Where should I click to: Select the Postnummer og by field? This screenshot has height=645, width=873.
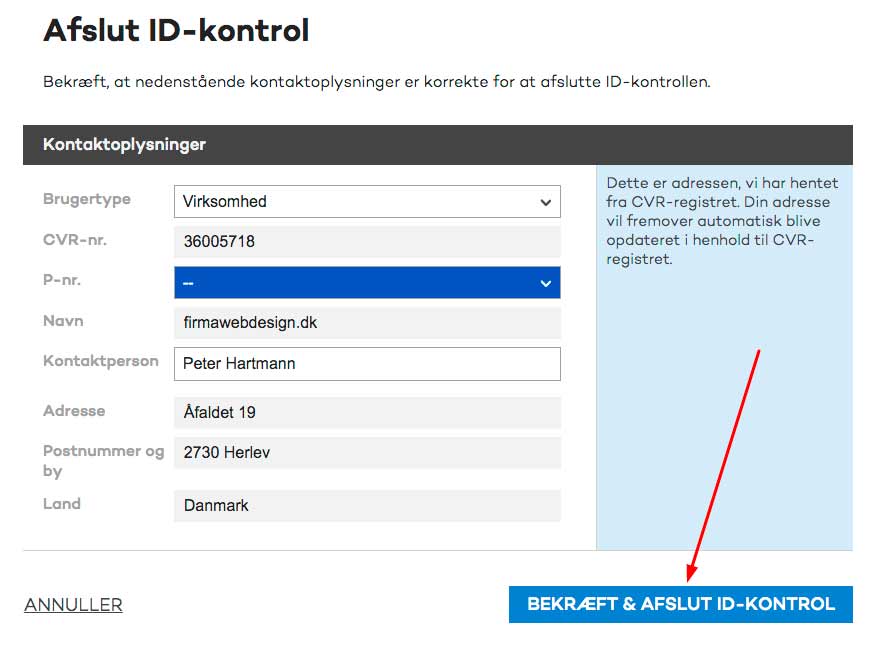pyautogui.click(x=367, y=452)
